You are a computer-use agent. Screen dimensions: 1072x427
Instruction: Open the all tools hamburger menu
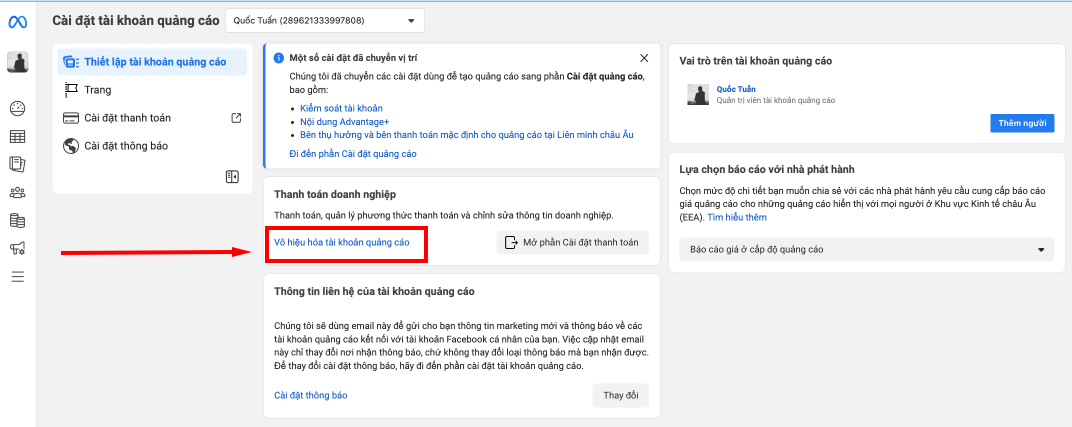[18, 277]
